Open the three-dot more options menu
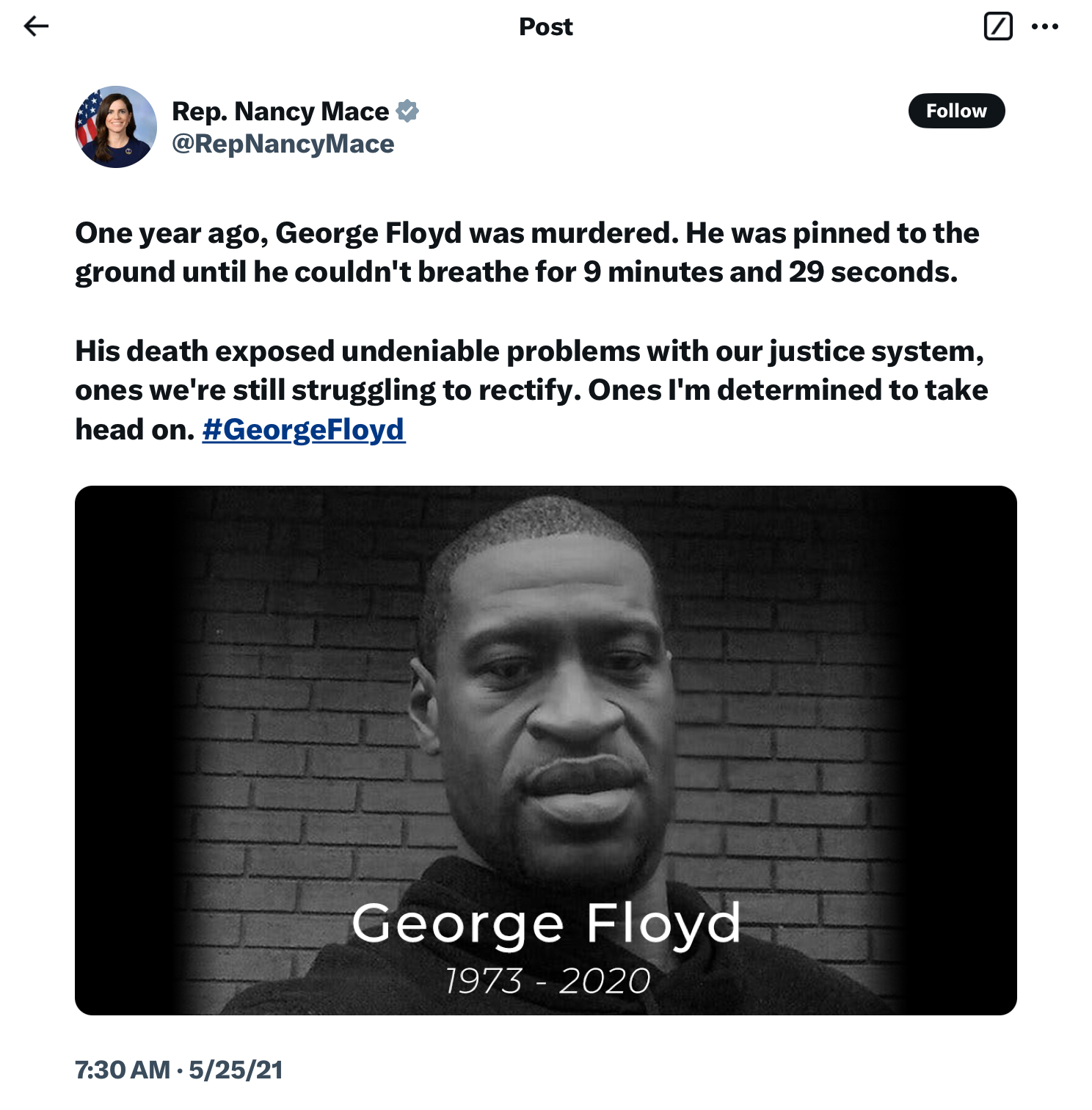The image size is (1092, 1110). click(1044, 26)
